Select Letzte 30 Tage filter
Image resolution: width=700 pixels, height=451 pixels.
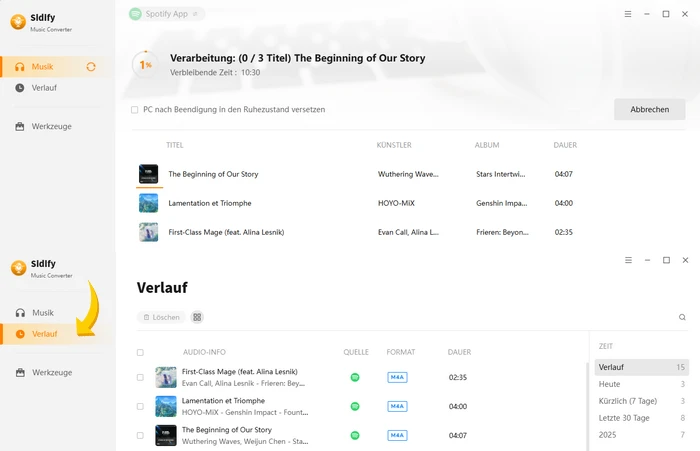tap(642, 418)
